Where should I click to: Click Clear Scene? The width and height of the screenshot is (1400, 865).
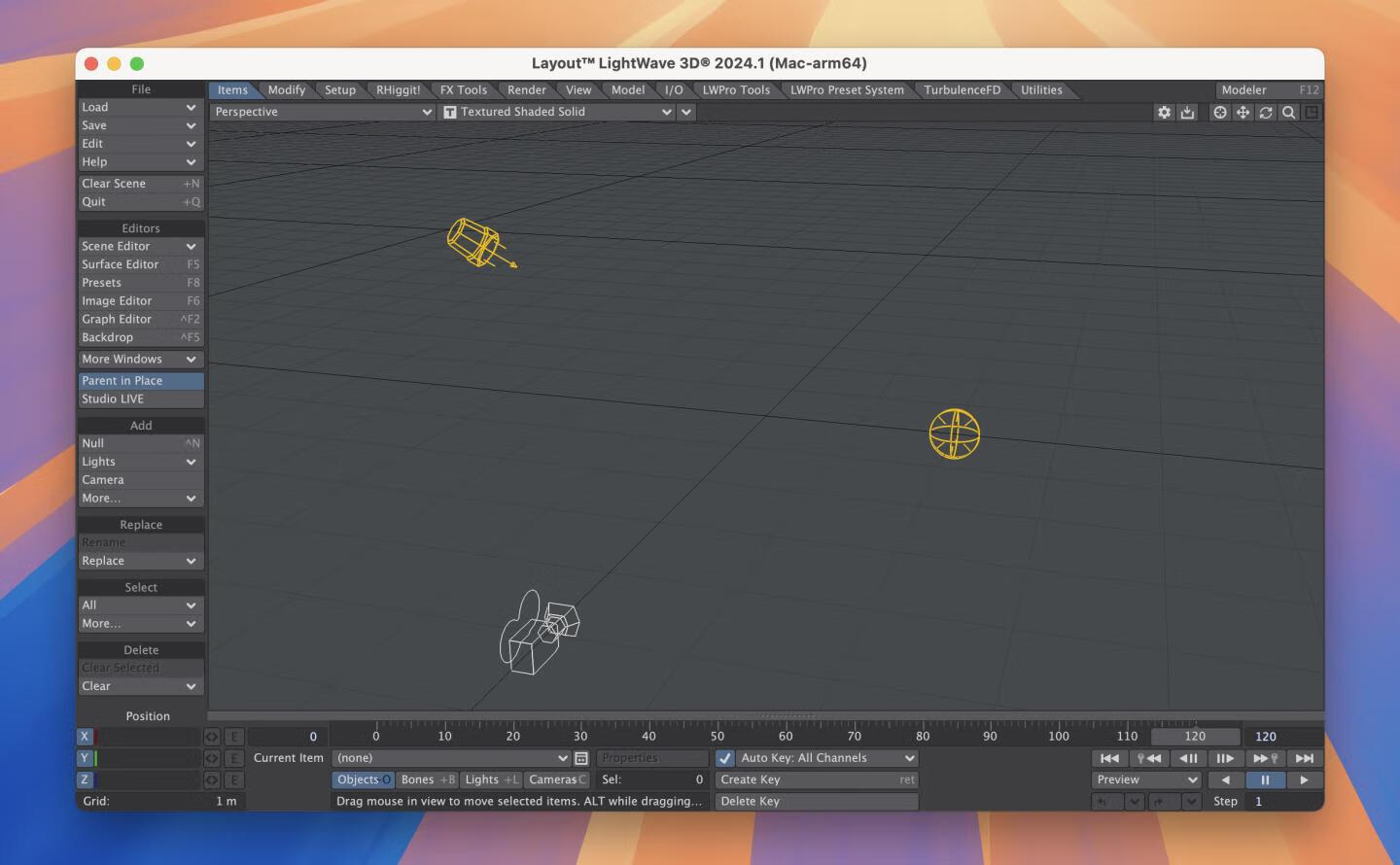pos(141,184)
